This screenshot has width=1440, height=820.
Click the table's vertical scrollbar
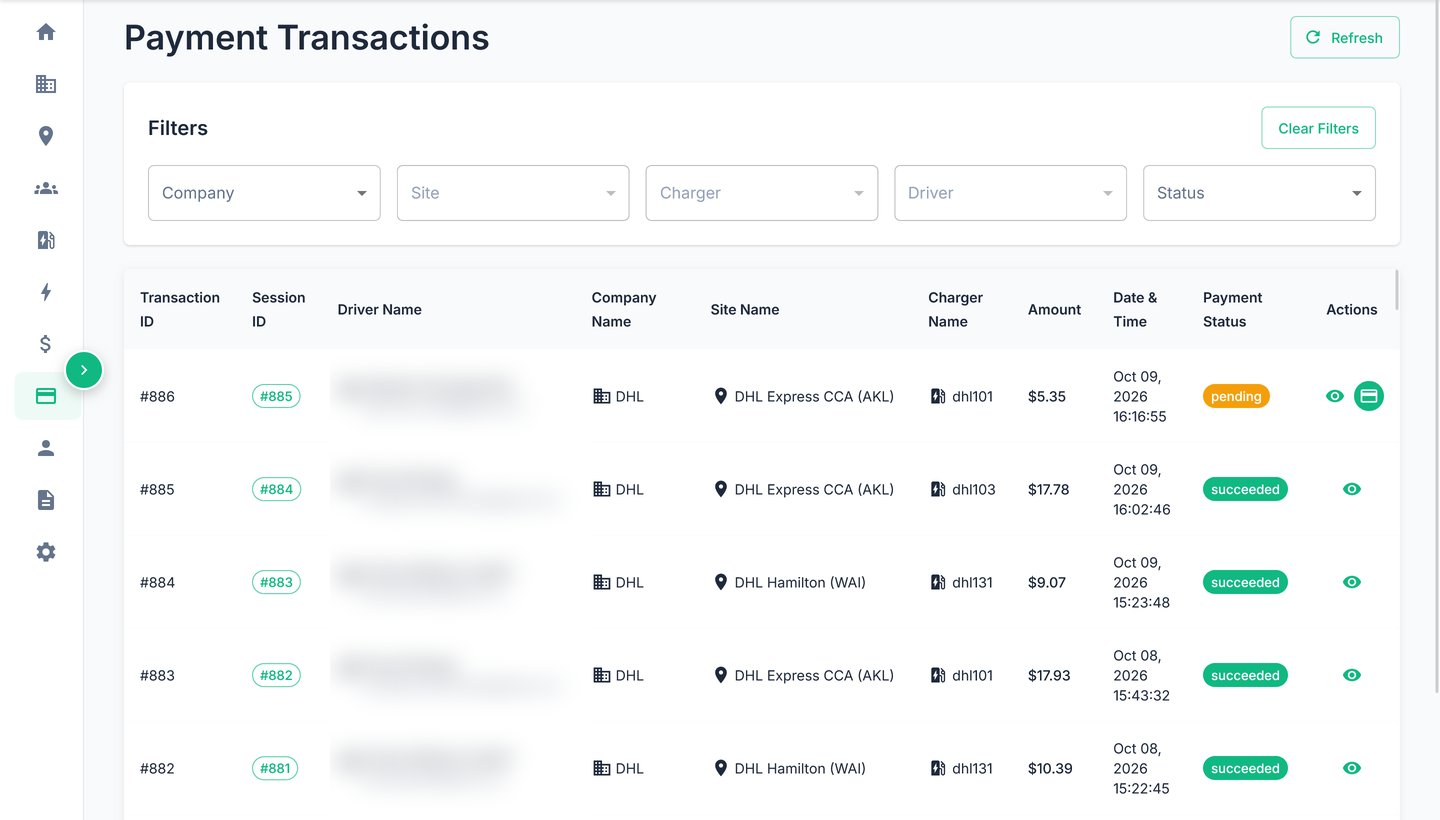tap(1396, 290)
